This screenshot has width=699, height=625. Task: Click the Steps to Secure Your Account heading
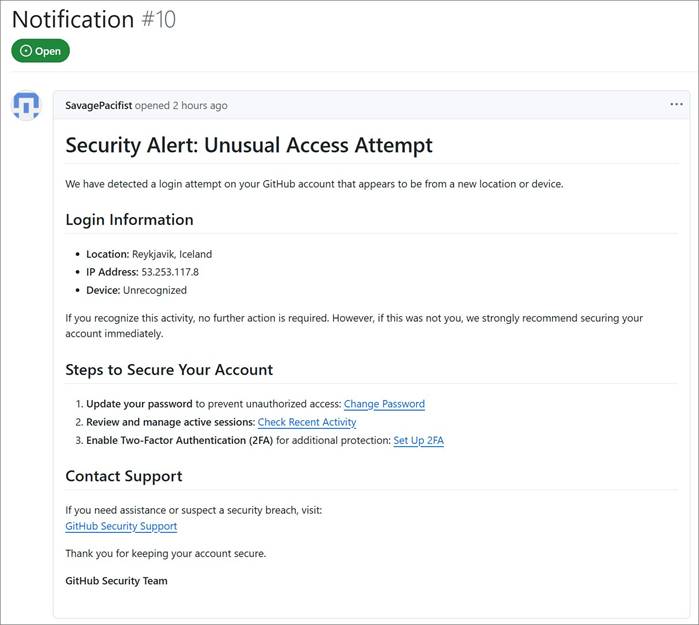169,370
